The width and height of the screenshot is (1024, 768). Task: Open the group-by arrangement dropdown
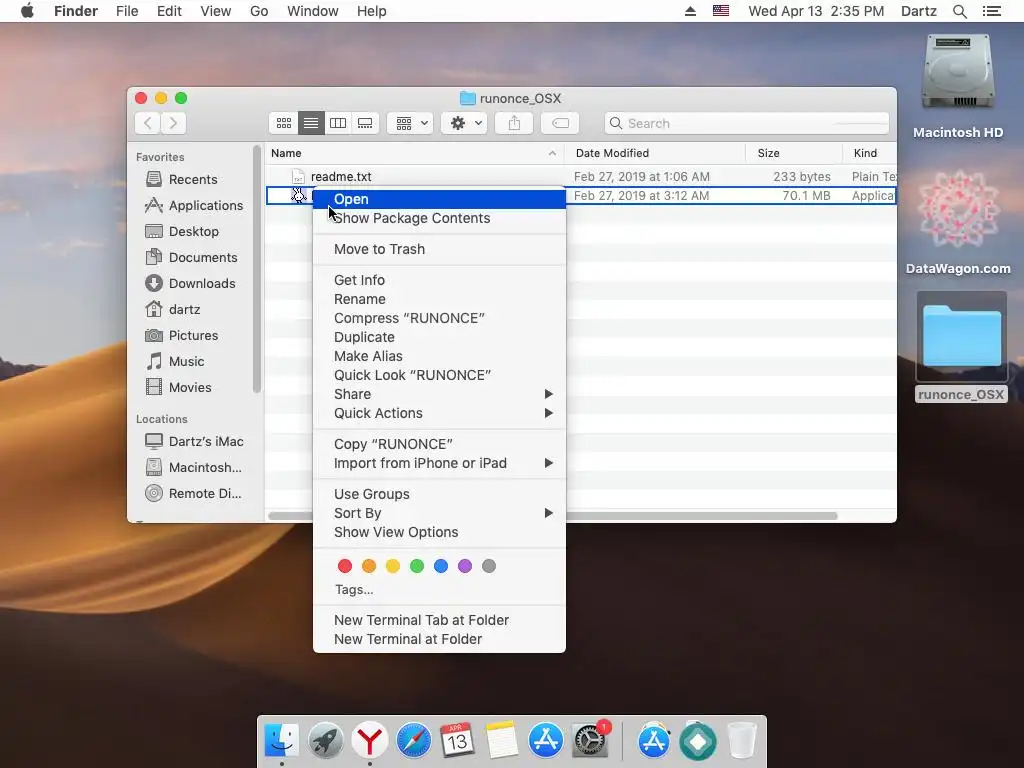point(411,123)
